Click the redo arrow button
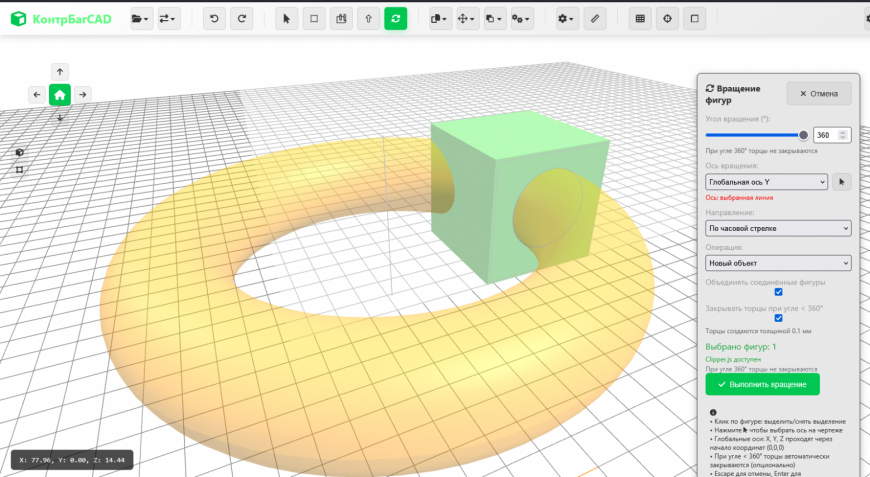The width and height of the screenshot is (870, 477). coord(241,19)
